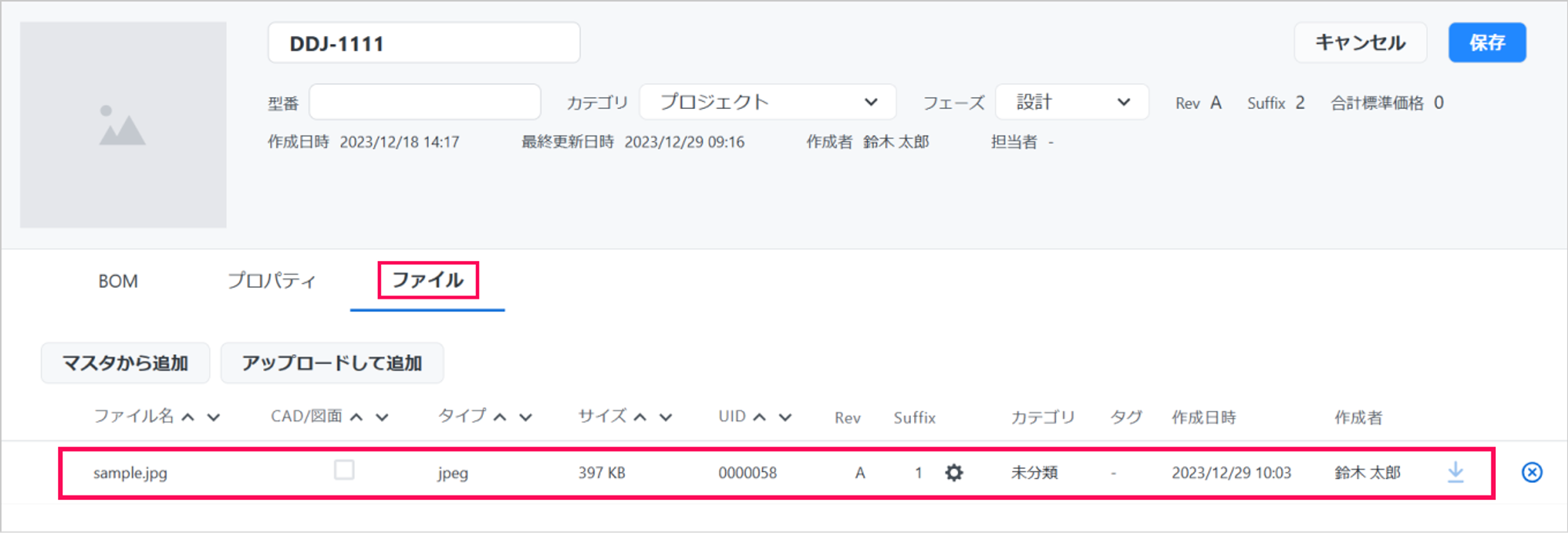
Task: Open the フェーズ dropdown showing 設計
Action: coord(1072,102)
